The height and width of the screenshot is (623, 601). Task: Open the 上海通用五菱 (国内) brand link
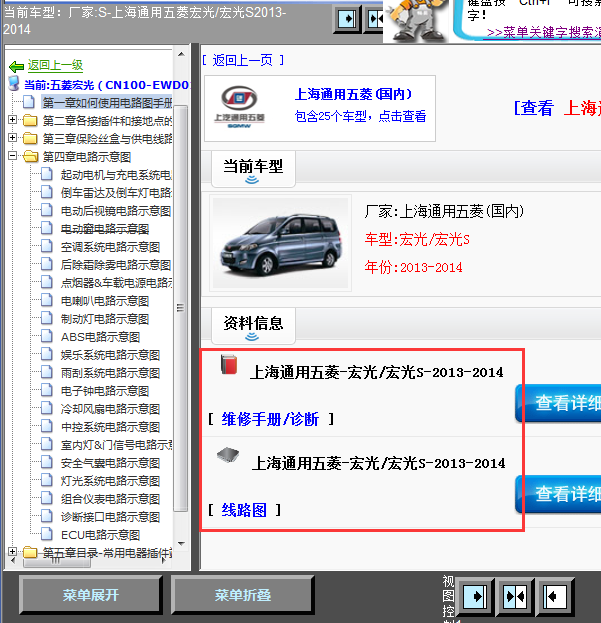353,95
